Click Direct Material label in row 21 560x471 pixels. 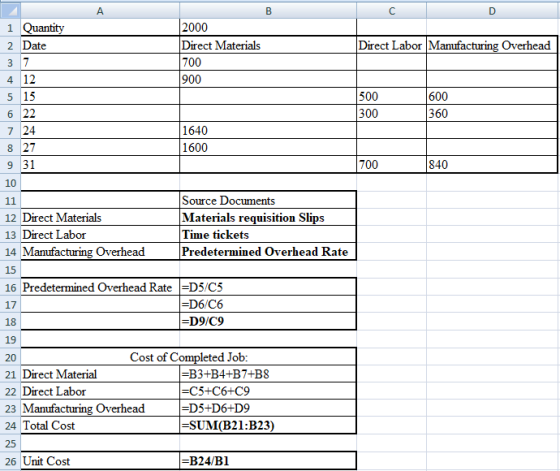click(100, 374)
